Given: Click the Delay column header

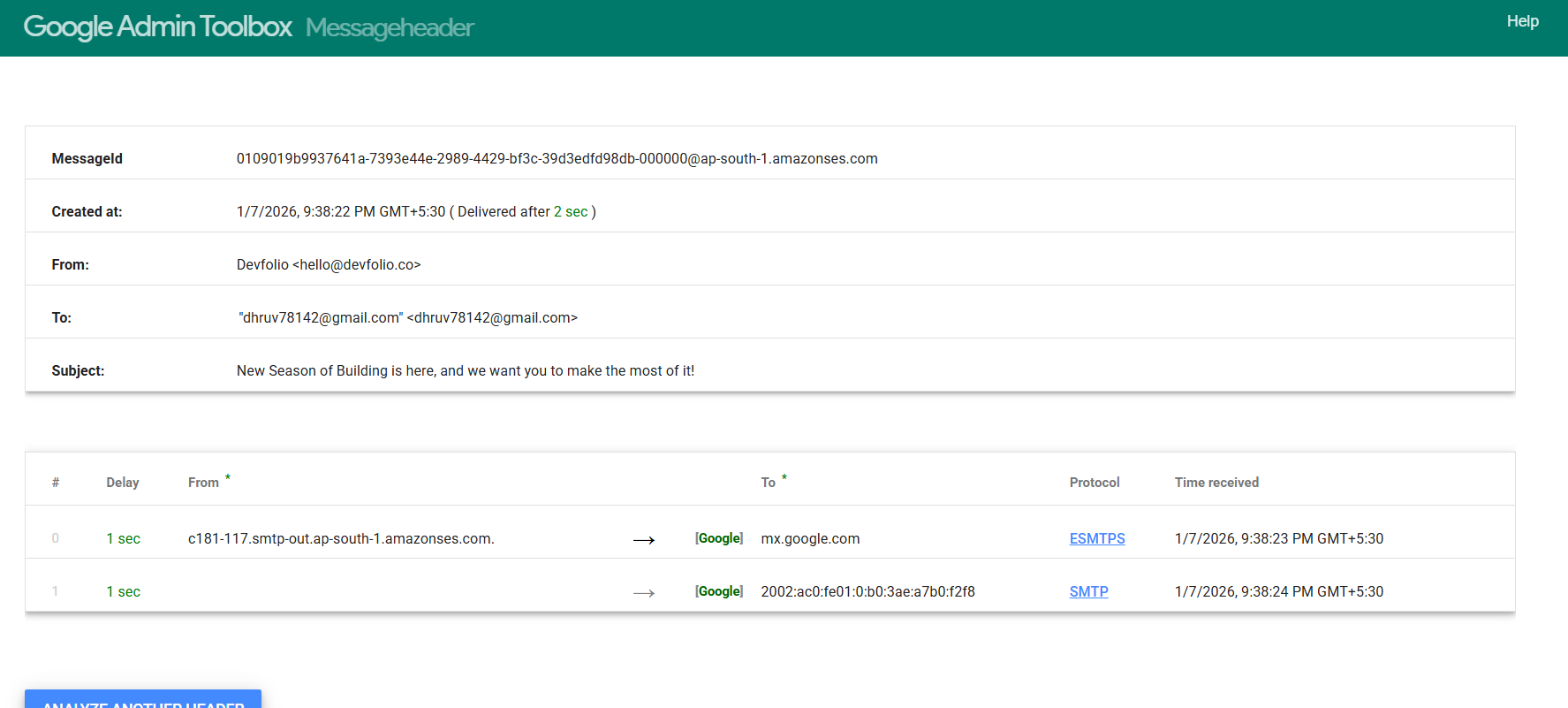Looking at the screenshot, I should [x=123, y=483].
